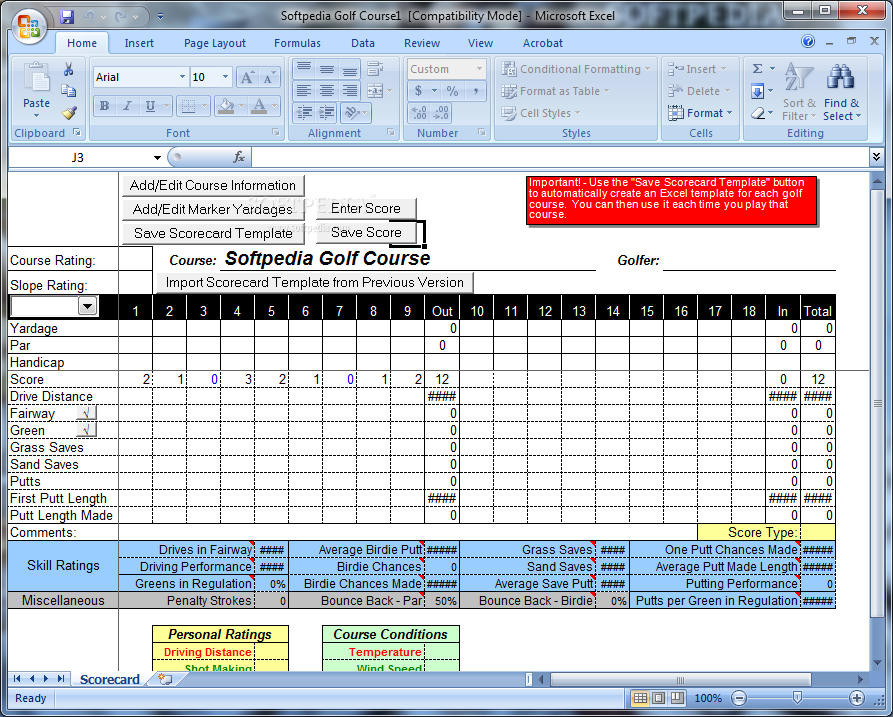Viewport: 893px width, 717px height.
Task: Toggle Underline formatting
Action: point(150,106)
